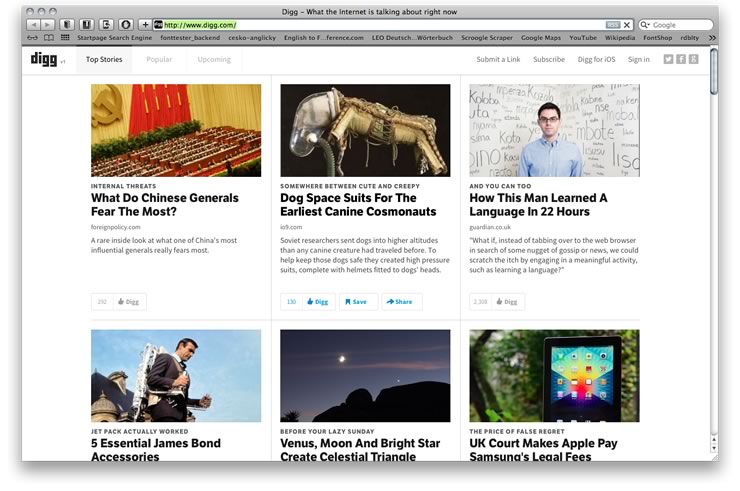Click the RSS button in address bar
The height and width of the screenshot is (491, 740).
[x=612, y=24]
